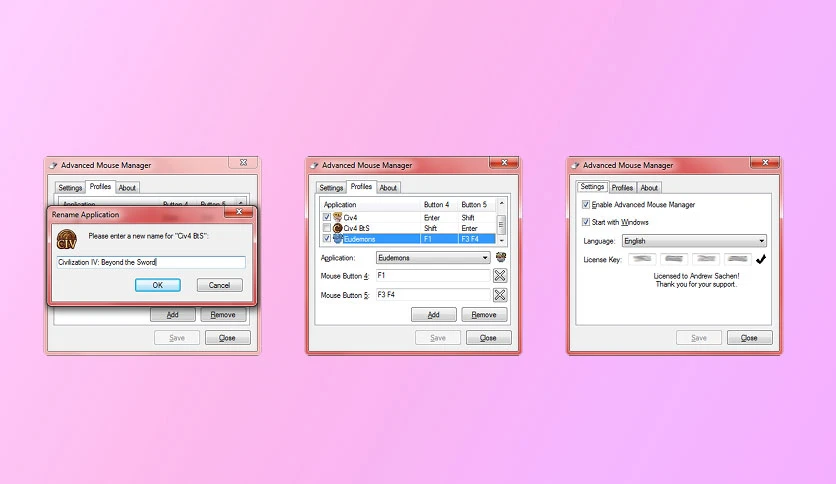This screenshot has width=836, height=484.
Task: Click the profile list scroll down arrow
Action: [501, 240]
